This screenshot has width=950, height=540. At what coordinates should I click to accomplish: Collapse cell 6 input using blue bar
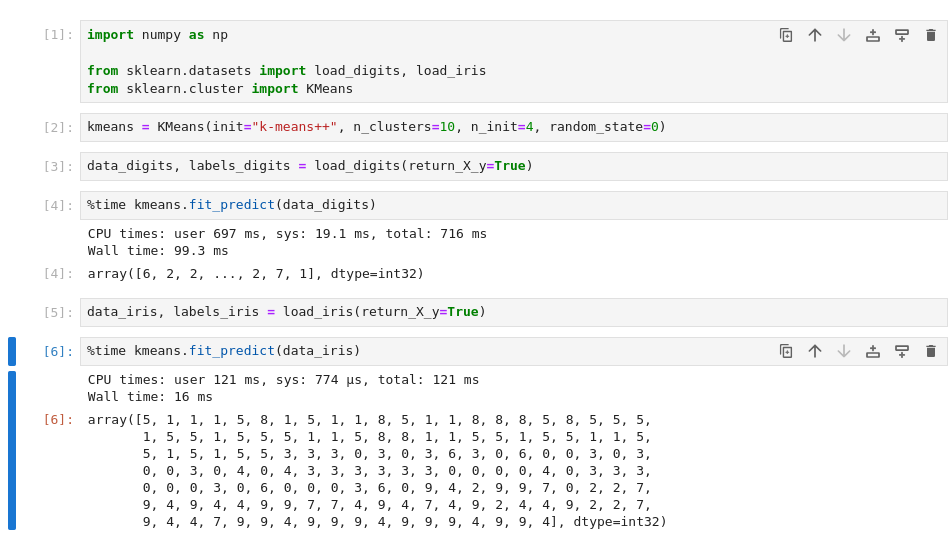point(12,351)
